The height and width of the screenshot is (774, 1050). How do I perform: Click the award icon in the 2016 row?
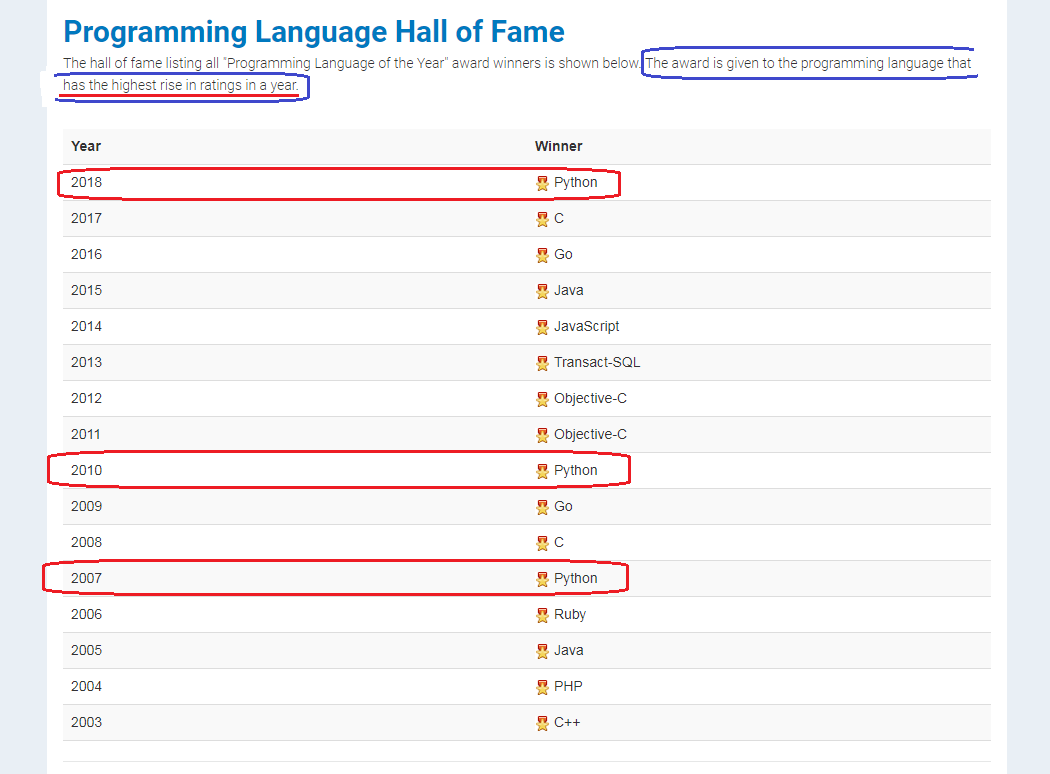coord(542,255)
